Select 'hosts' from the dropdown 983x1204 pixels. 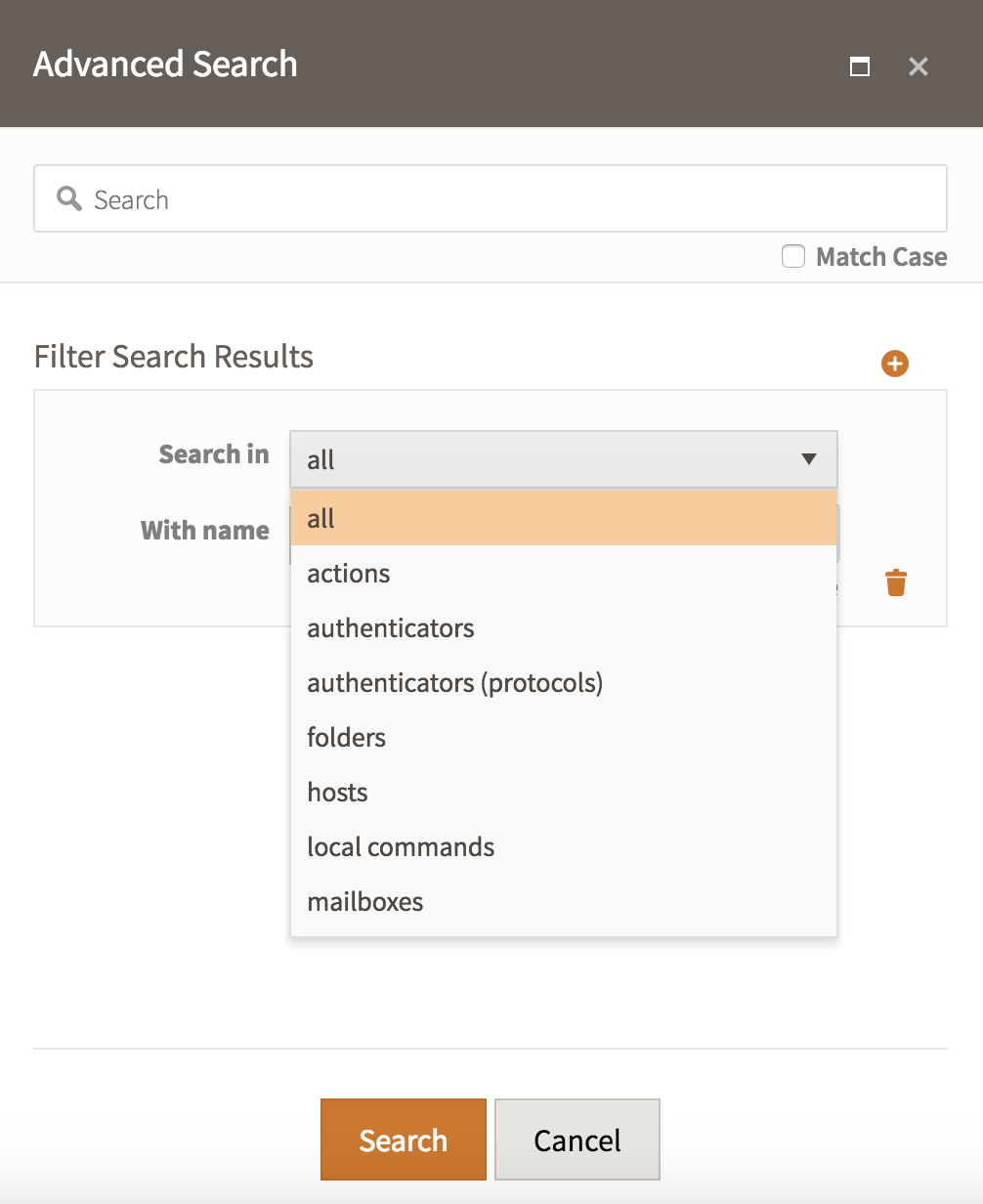[x=564, y=792]
